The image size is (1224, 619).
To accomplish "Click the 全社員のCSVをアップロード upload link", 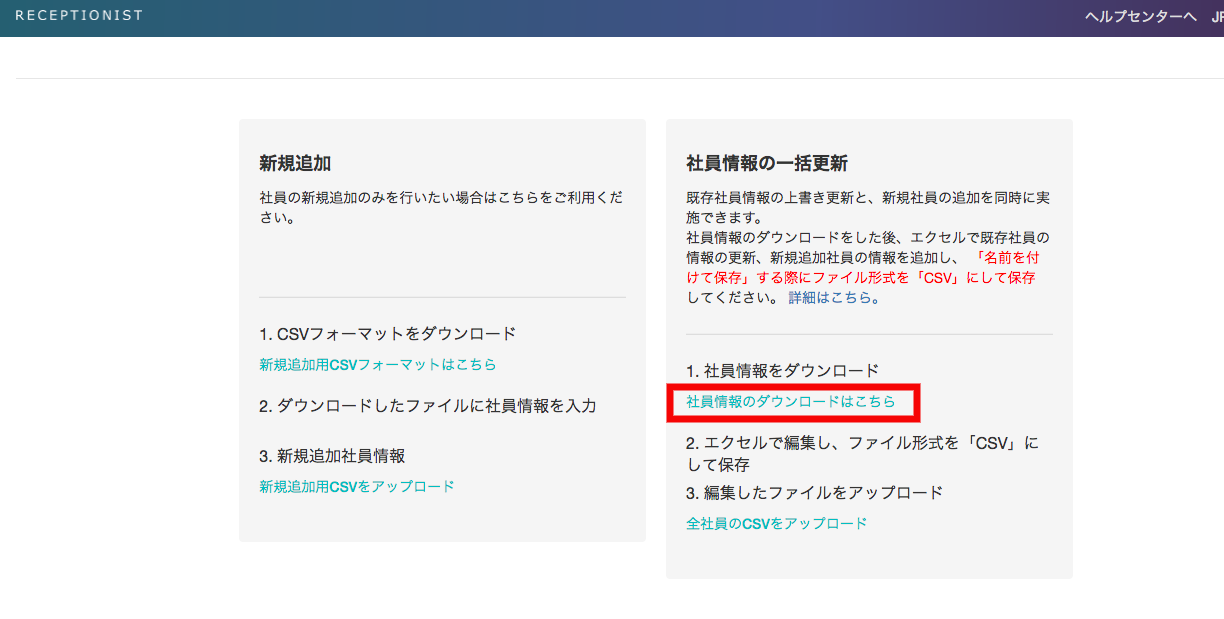I will coord(776,524).
